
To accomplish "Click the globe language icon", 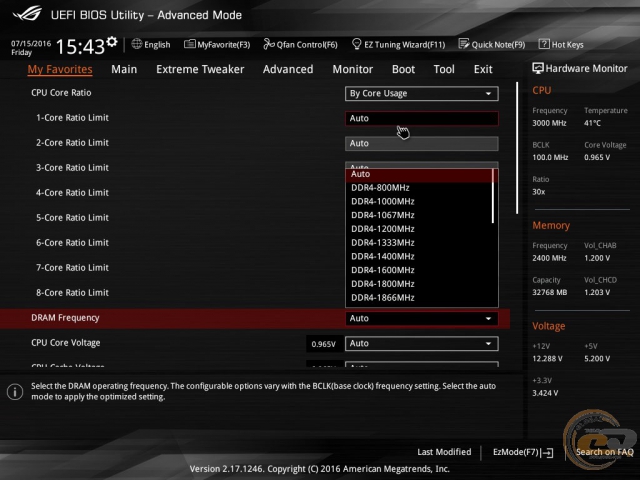I will pyautogui.click(x=137, y=44).
